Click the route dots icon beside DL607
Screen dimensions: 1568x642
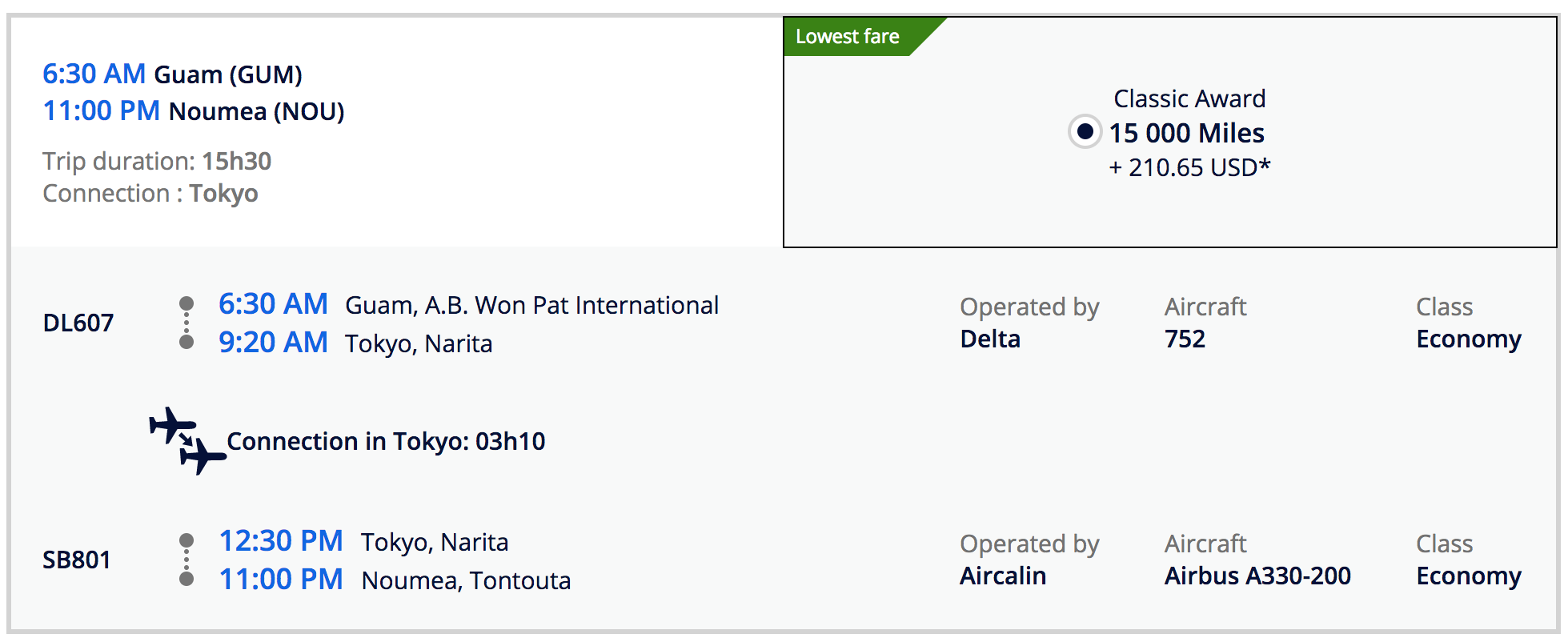[186, 323]
